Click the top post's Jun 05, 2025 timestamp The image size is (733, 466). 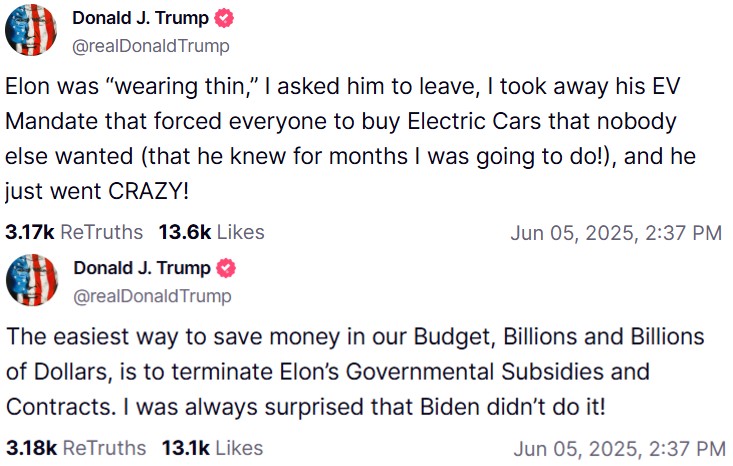point(615,233)
